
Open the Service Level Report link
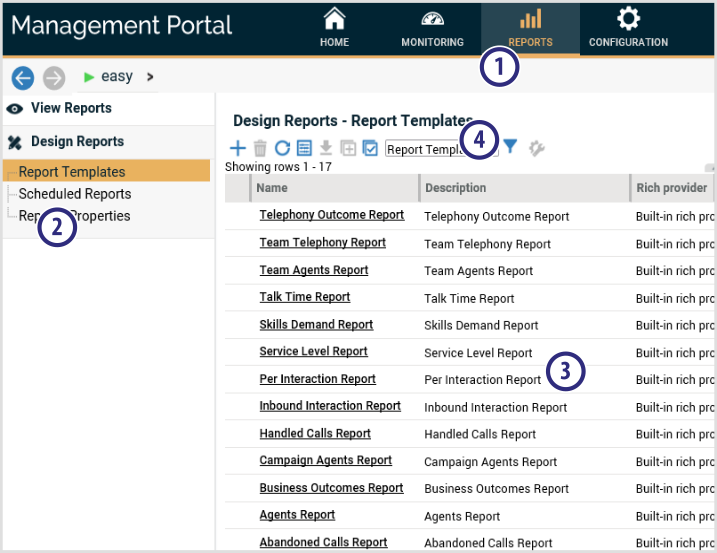pyautogui.click(x=313, y=351)
